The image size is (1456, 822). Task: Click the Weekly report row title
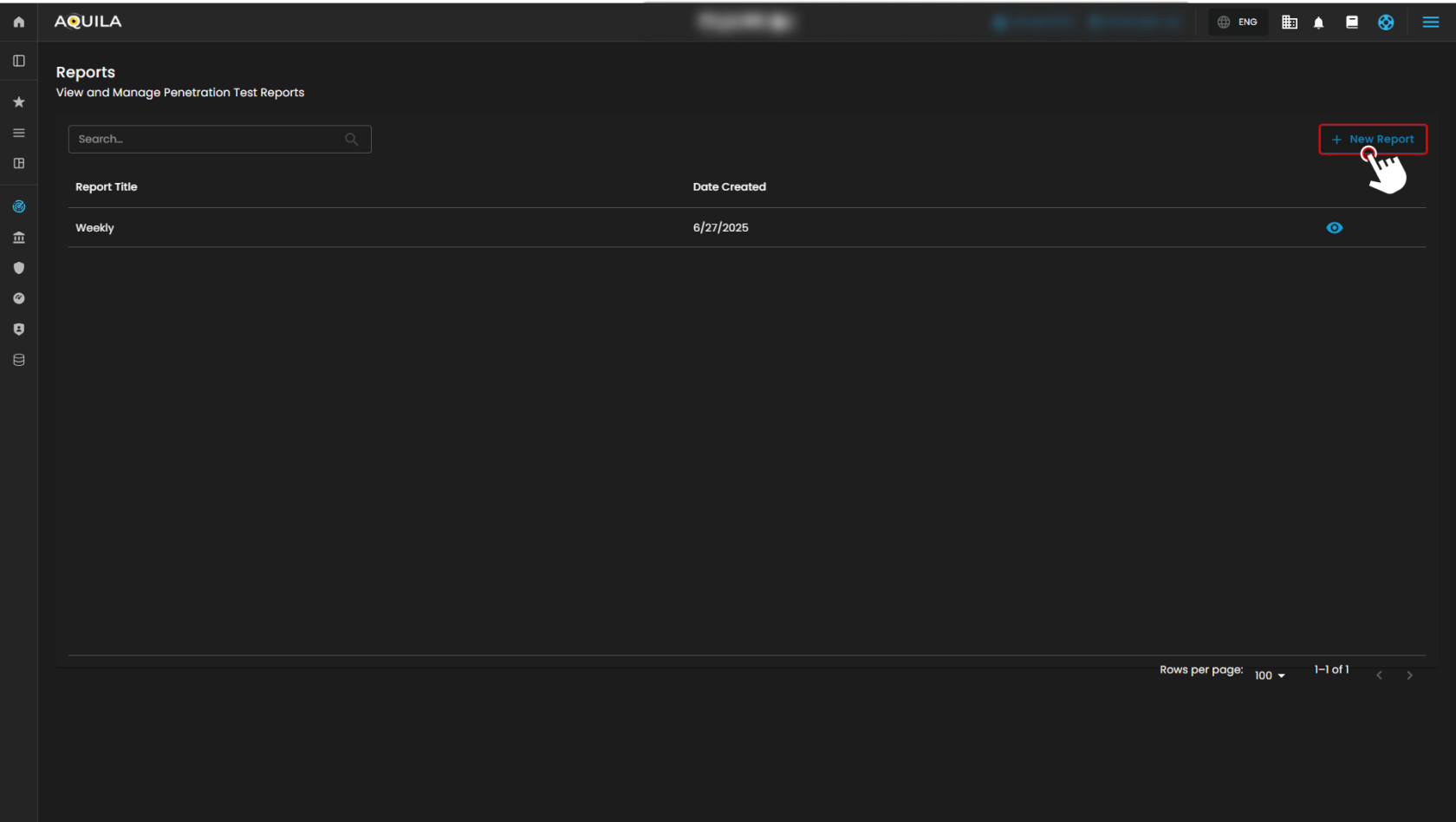(94, 228)
